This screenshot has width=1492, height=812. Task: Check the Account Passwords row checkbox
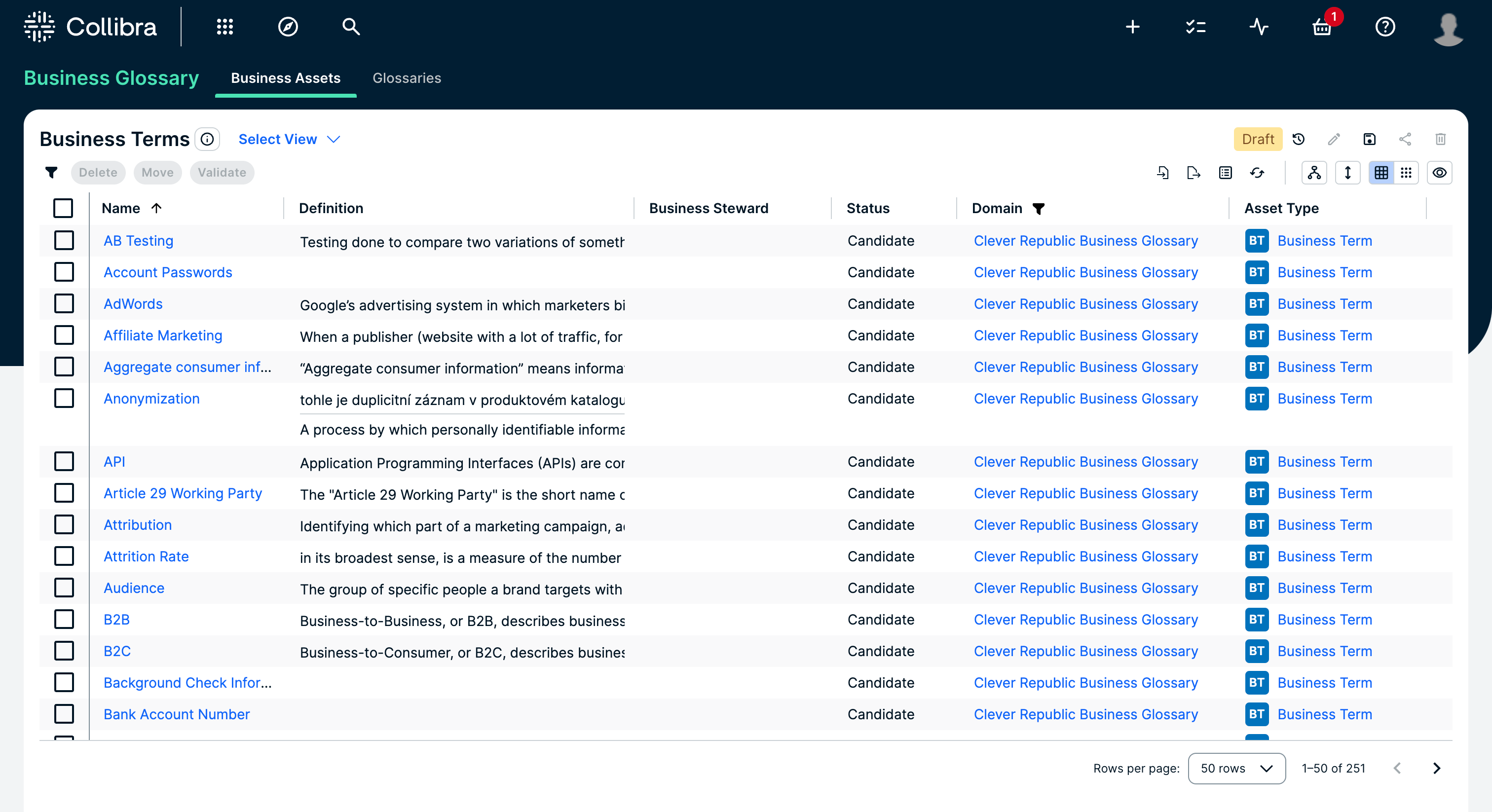[64, 272]
